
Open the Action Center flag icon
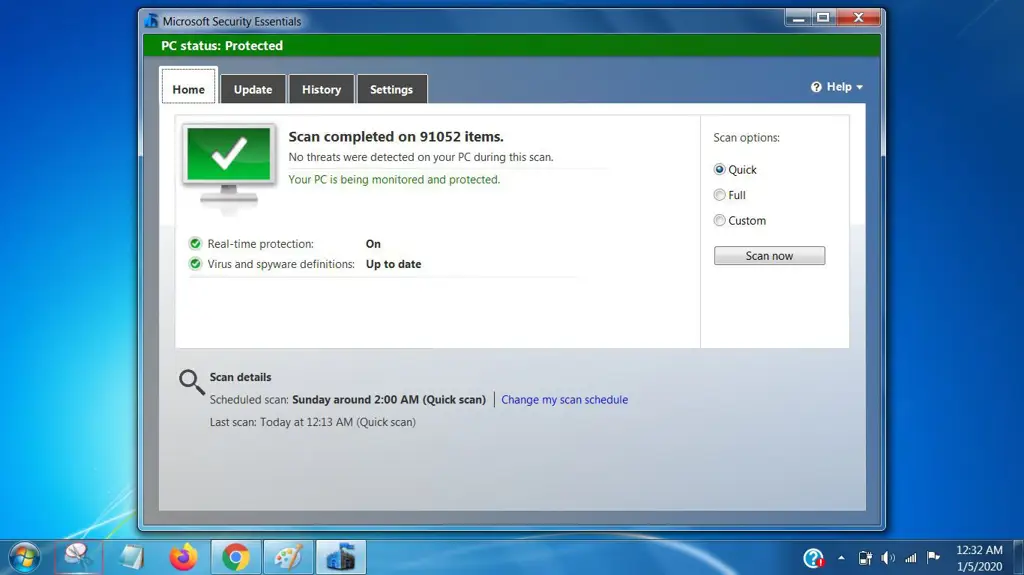933,557
